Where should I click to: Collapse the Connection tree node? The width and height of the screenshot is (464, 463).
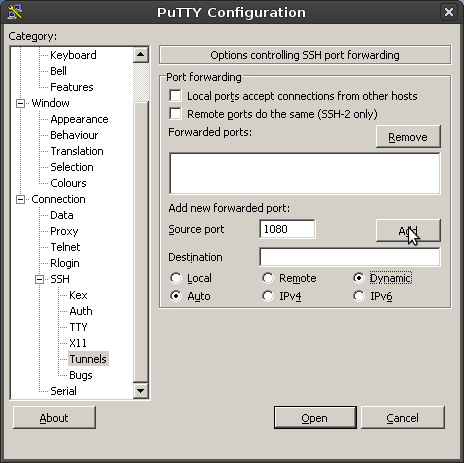coord(20,199)
